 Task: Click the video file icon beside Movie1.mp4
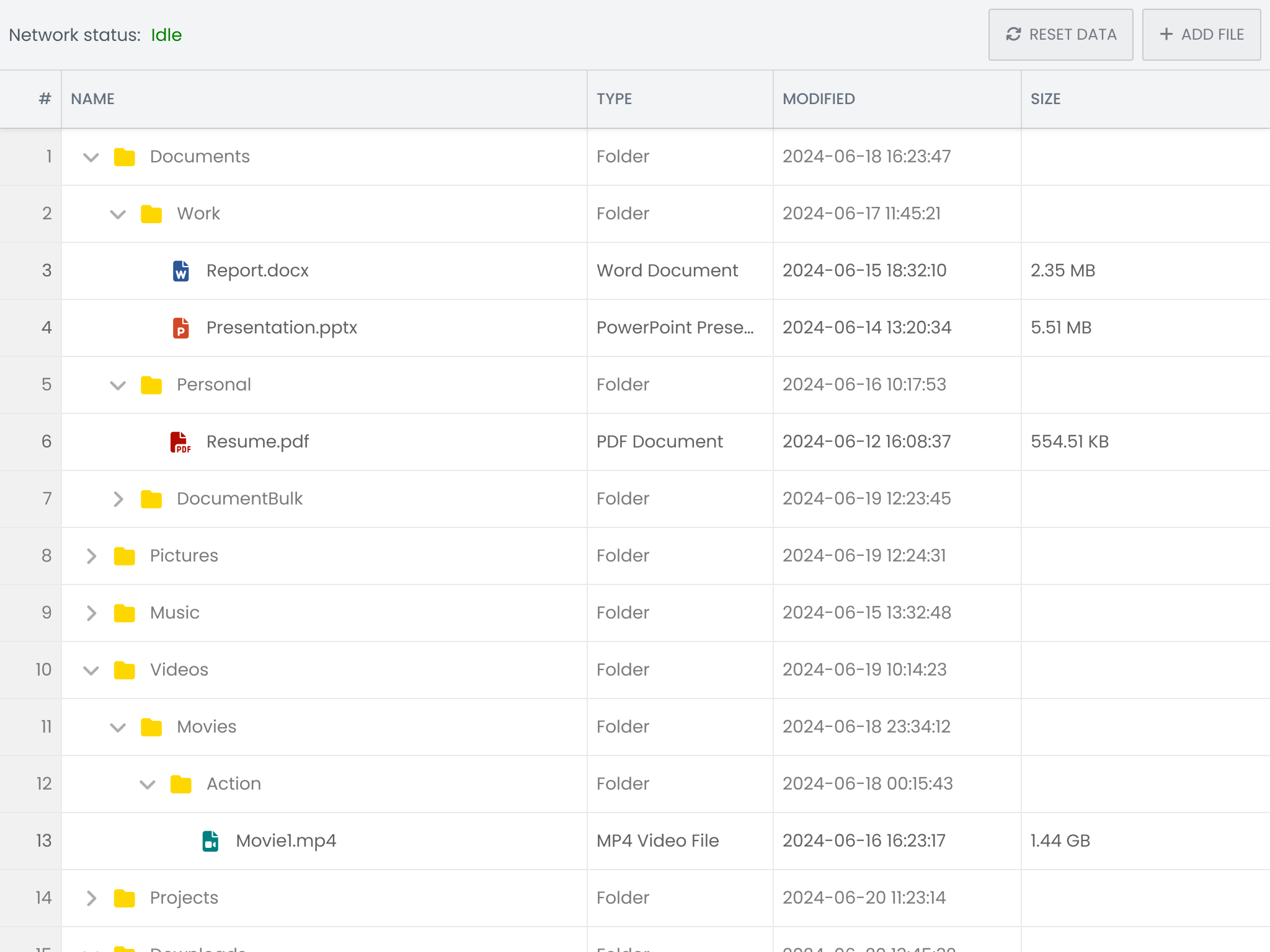point(210,841)
